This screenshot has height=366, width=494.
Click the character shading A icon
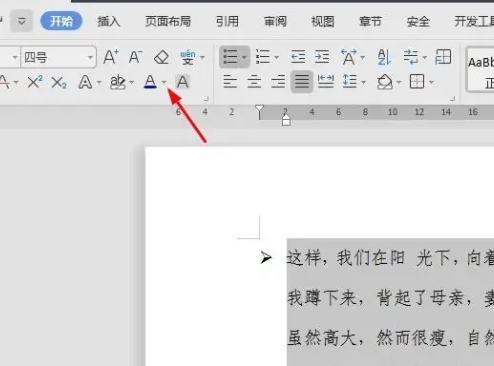point(182,82)
